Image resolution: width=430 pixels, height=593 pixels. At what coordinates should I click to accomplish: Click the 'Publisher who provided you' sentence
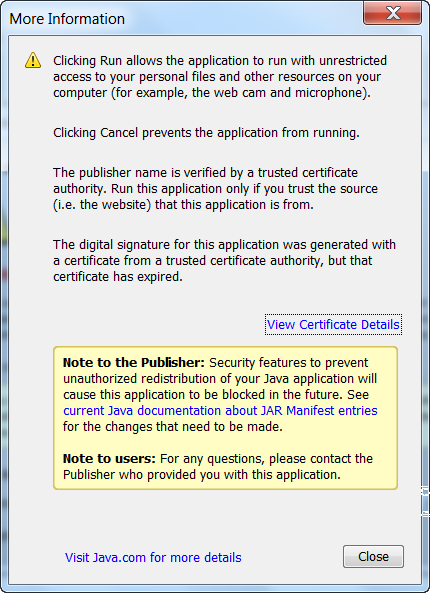(202, 475)
